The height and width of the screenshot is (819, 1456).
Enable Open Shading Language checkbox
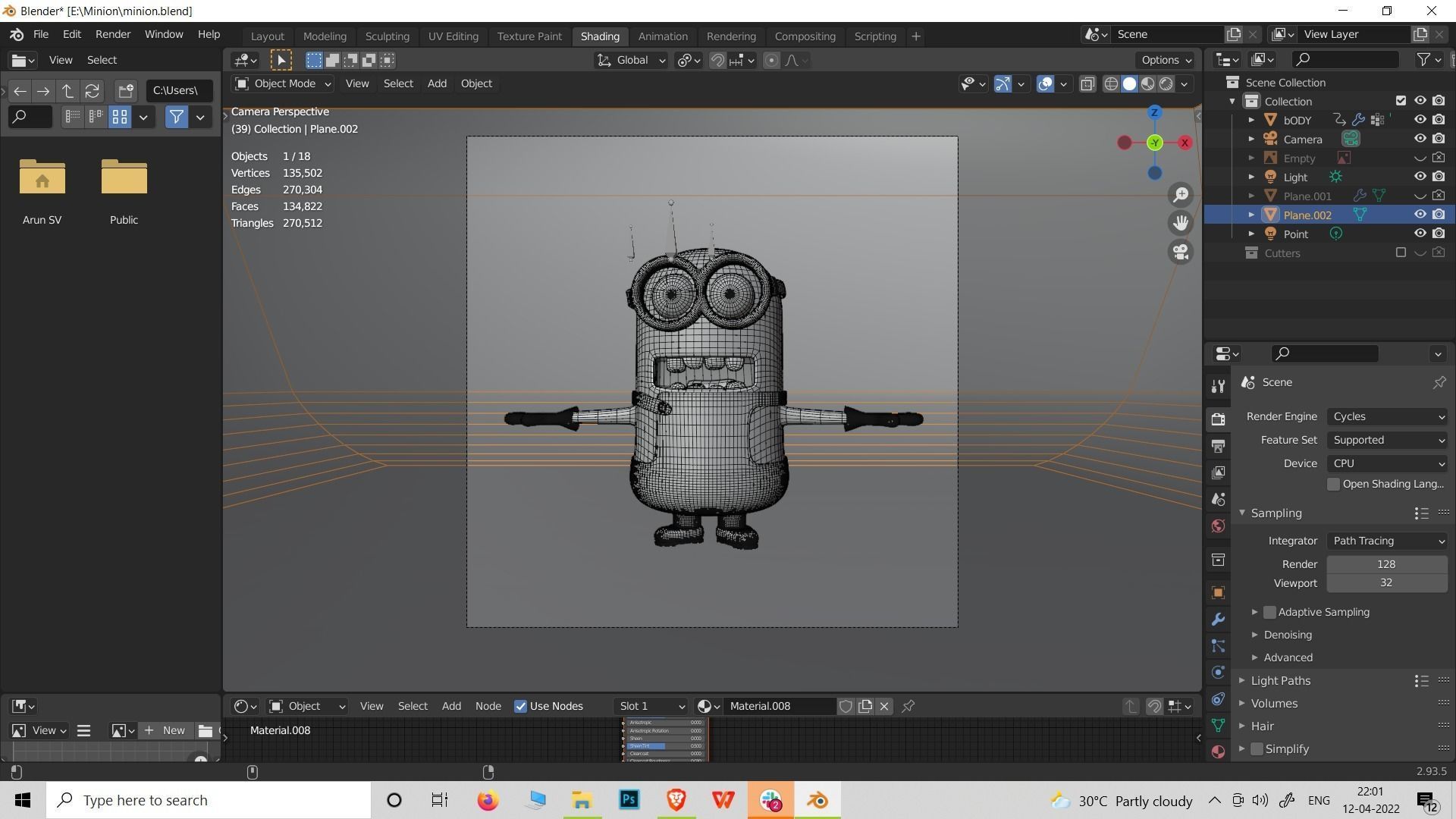[1333, 484]
